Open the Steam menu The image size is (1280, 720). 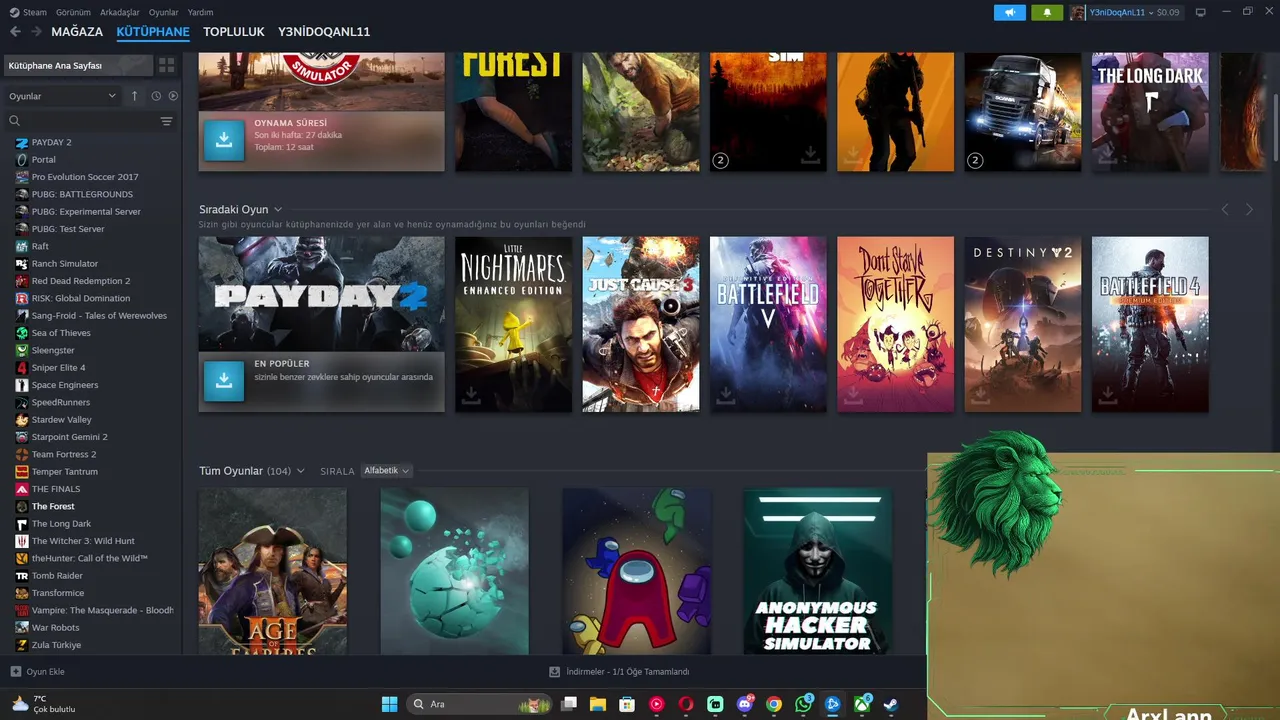[29, 12]
